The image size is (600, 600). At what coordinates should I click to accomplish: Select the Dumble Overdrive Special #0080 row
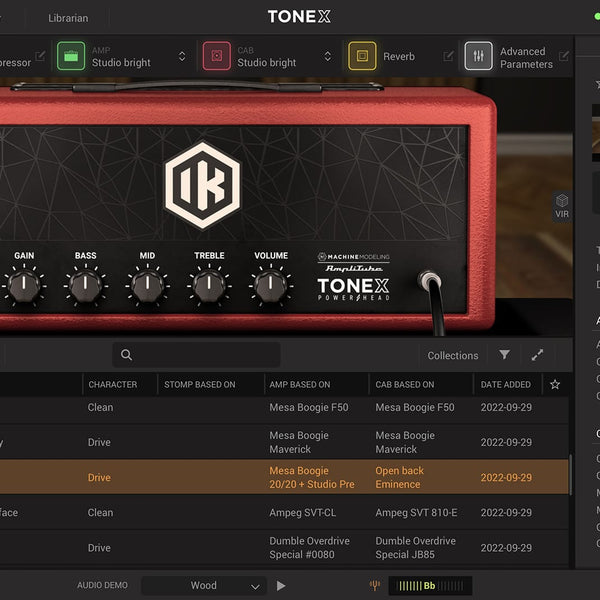(x=284, y=548)
